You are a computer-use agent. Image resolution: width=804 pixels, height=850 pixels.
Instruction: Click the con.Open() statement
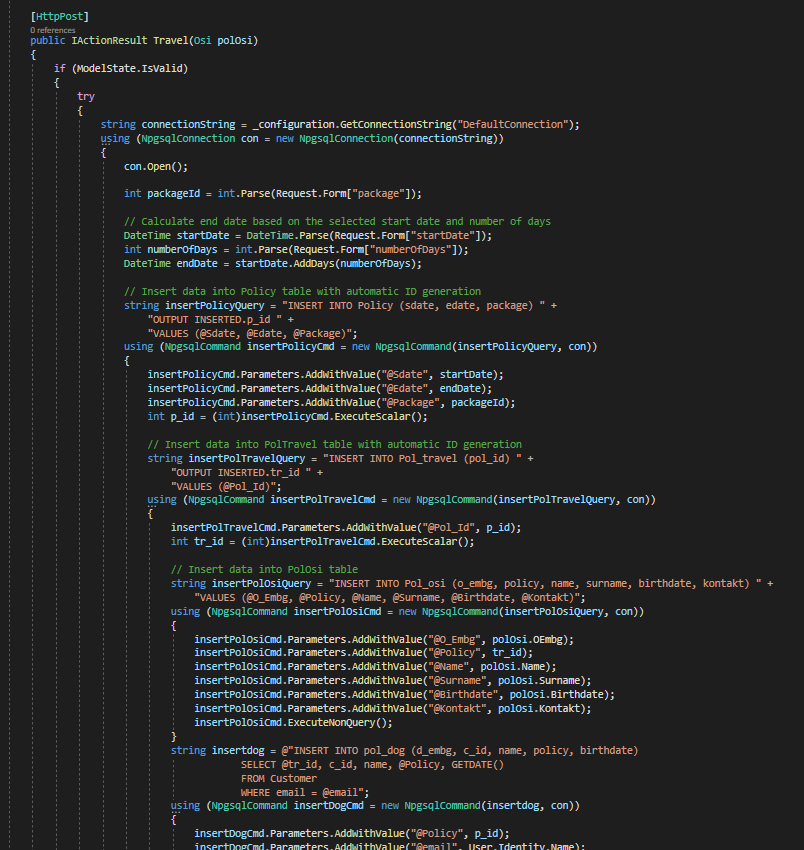point(155,166)
